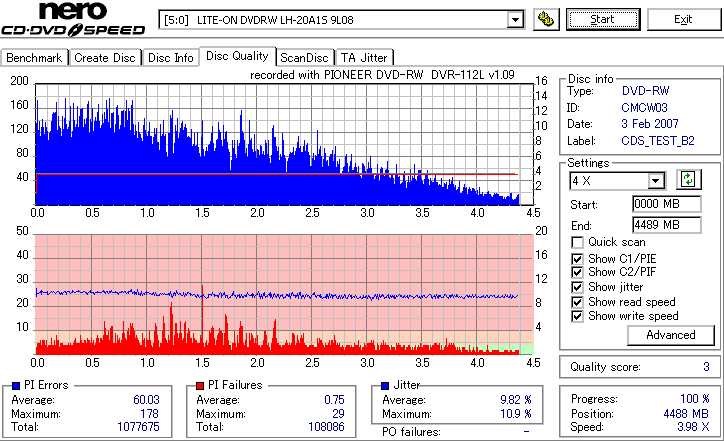
Task: Click the disc ID CMCW03
Action: [644, 108]
